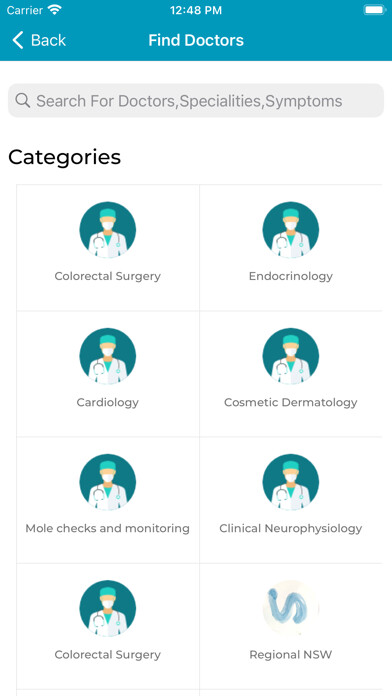This screenshot has width=392, height=696.
Task: Tap the Find Doctors header title
Action: pos(196,40)
